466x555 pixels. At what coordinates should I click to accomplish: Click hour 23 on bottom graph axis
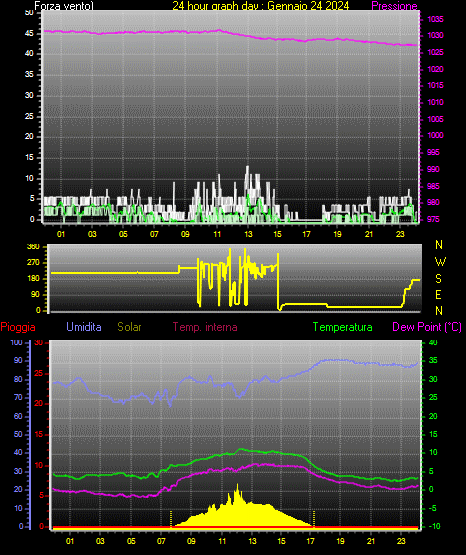[x=401, y=541]
